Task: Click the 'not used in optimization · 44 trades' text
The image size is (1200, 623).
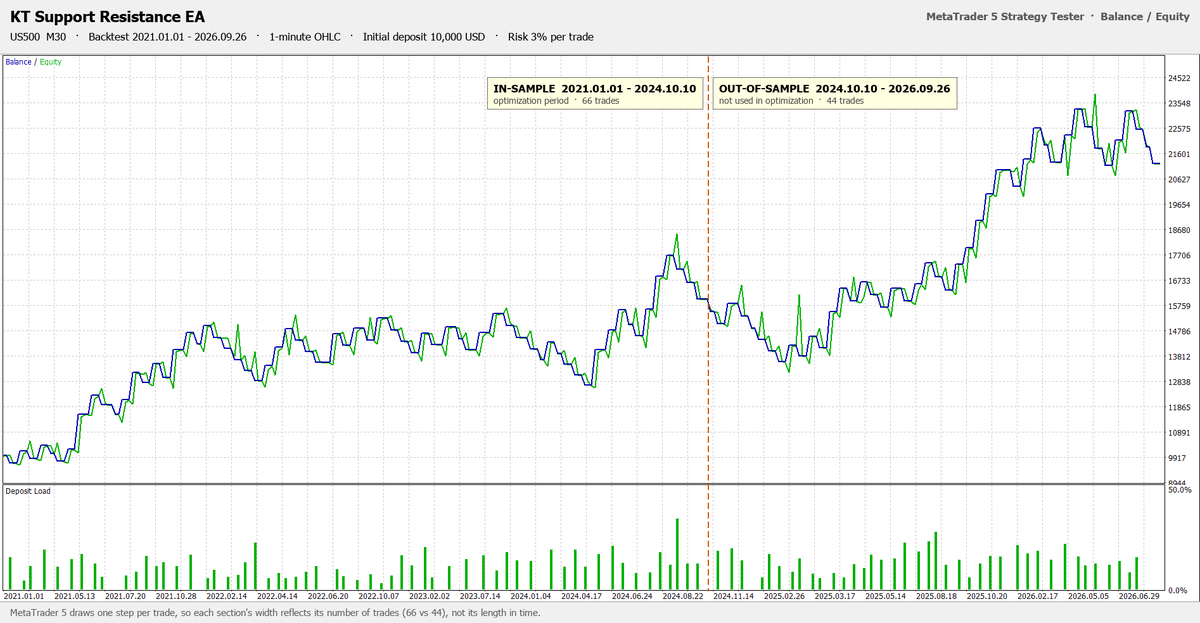Action: pyautogui.click(x=791, y=101)
